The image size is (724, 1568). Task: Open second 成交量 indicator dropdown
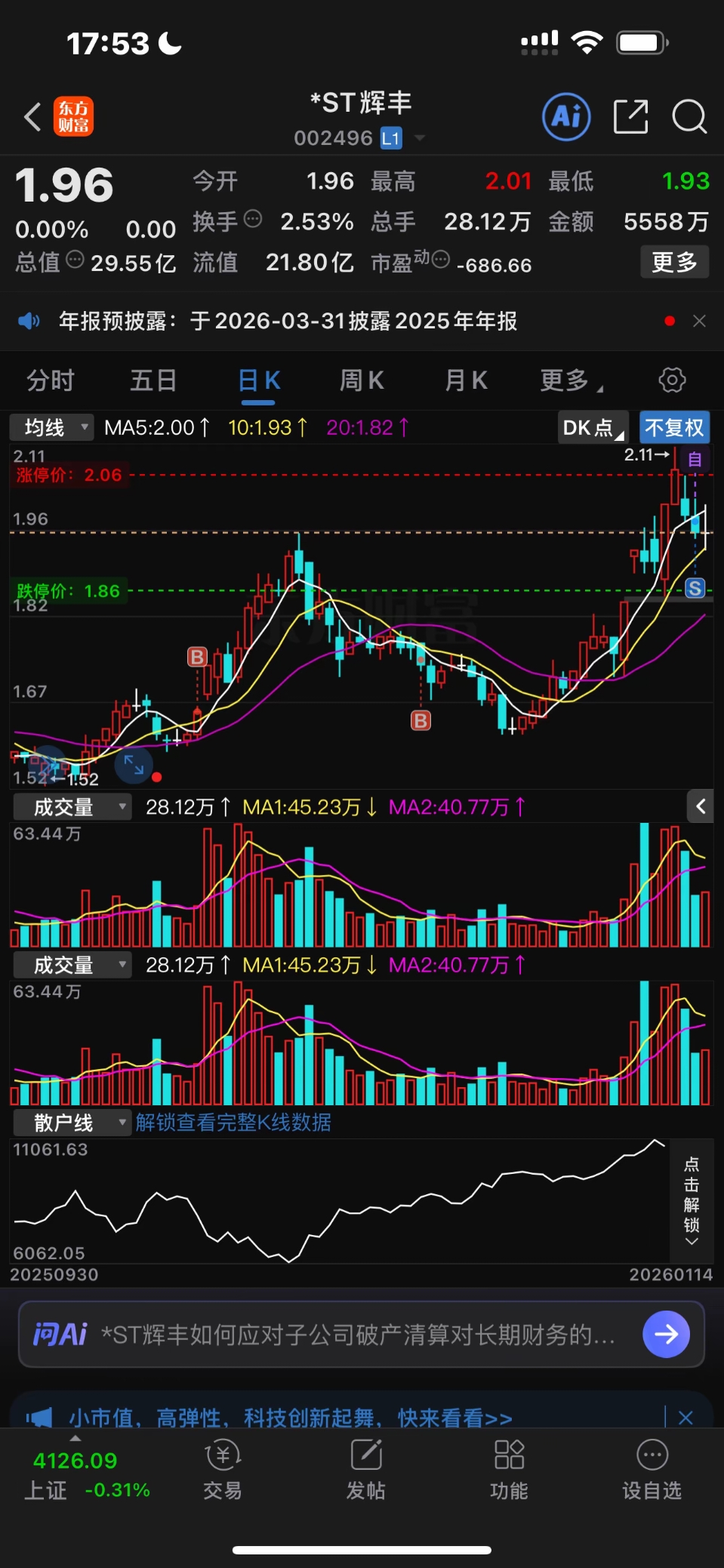click(x=72, y=965)
